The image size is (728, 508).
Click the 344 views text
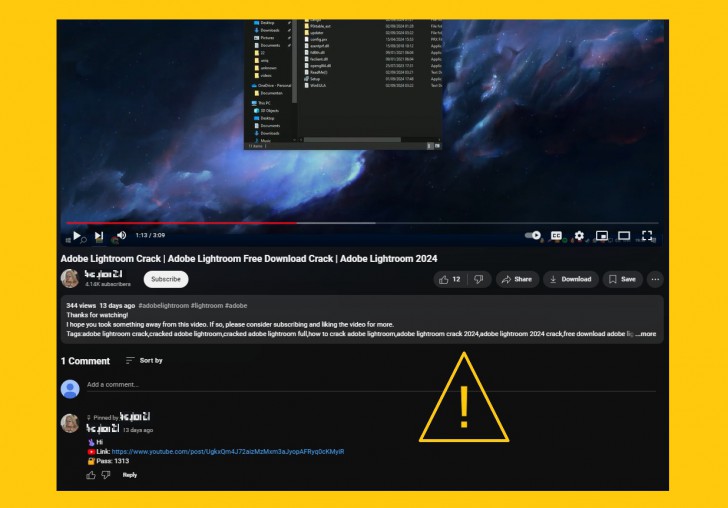click(81, 306)
